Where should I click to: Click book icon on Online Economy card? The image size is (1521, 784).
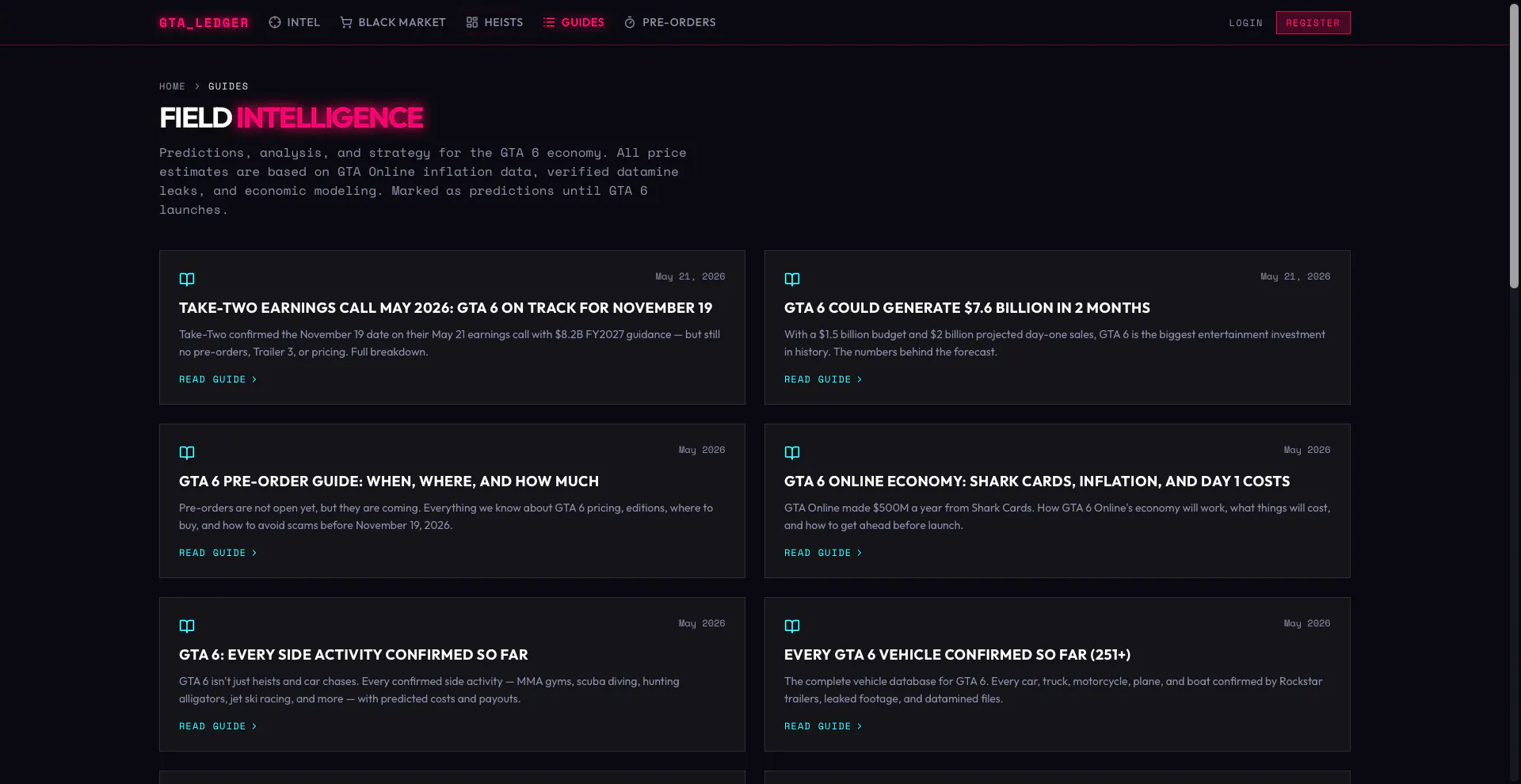792,453
